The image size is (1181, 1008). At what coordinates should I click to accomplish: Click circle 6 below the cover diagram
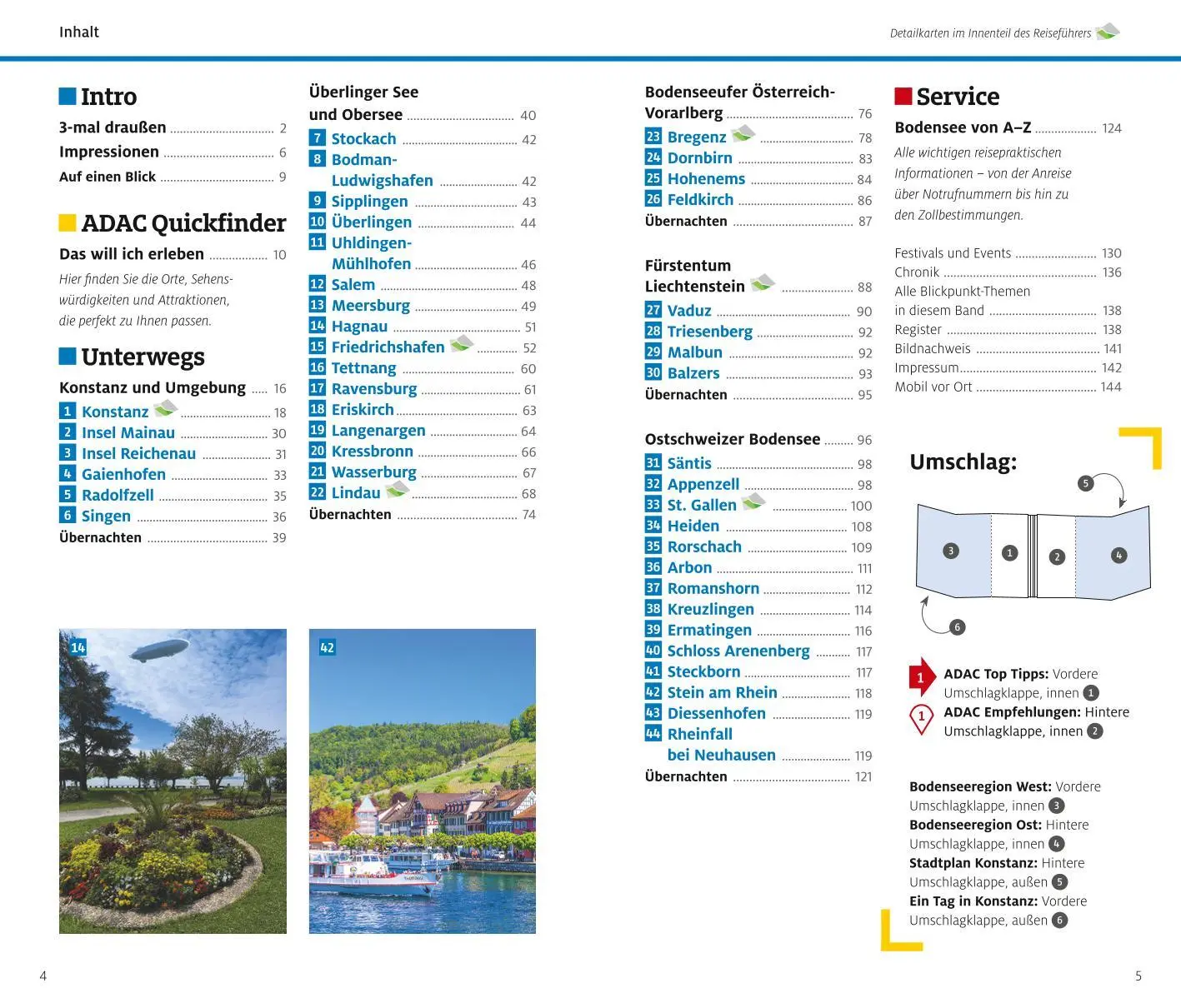coord(957,627)
